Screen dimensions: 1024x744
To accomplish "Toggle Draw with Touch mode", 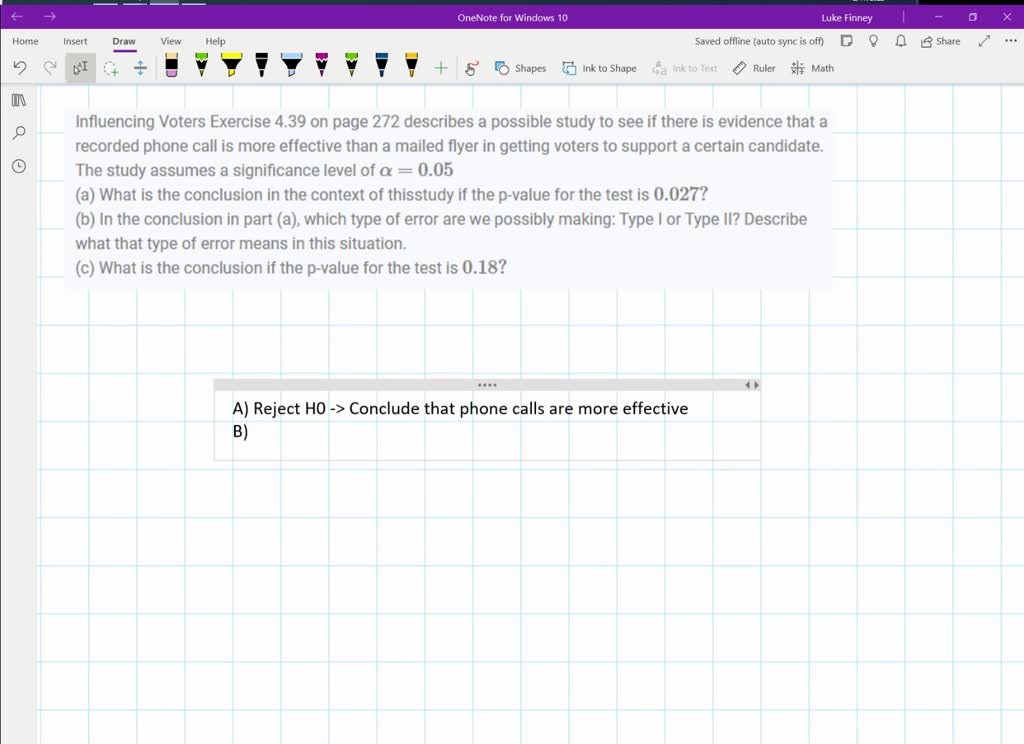I will [472, 68].
